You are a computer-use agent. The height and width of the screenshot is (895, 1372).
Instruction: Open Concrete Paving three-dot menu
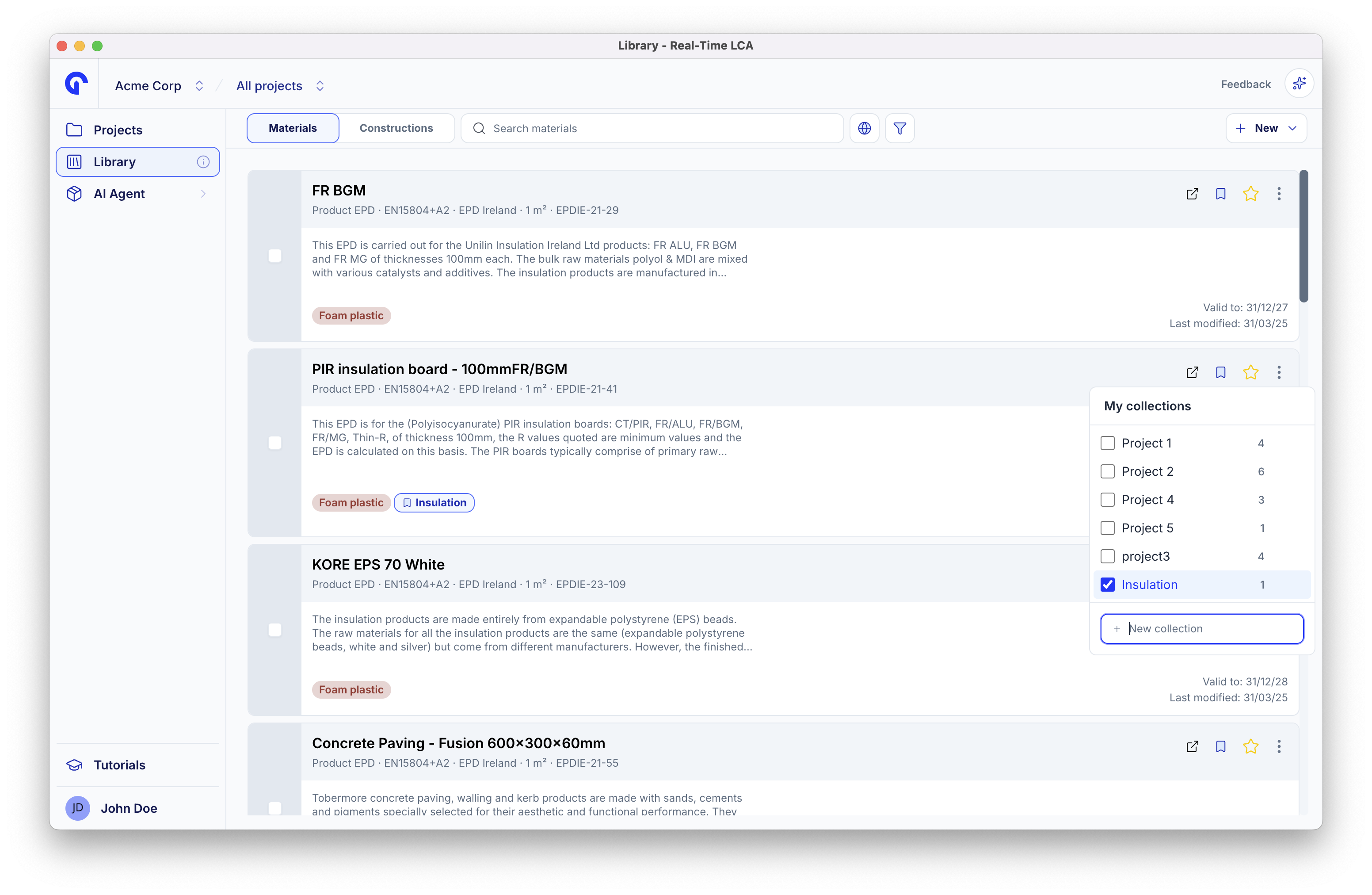[1279, 746]
